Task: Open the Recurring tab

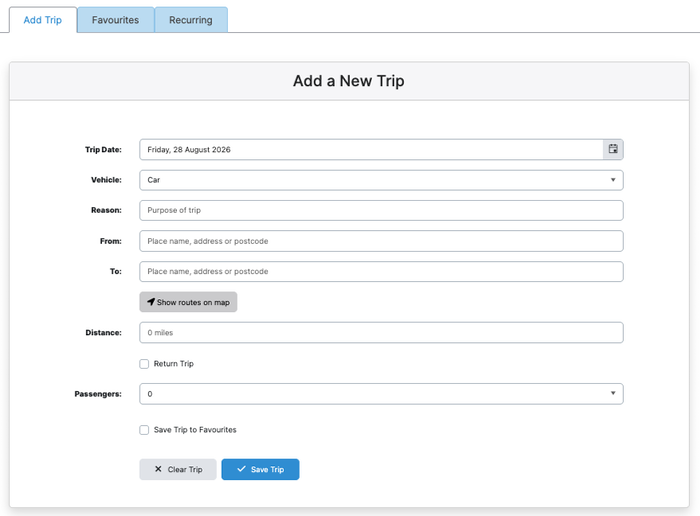Action: [191, 20]
